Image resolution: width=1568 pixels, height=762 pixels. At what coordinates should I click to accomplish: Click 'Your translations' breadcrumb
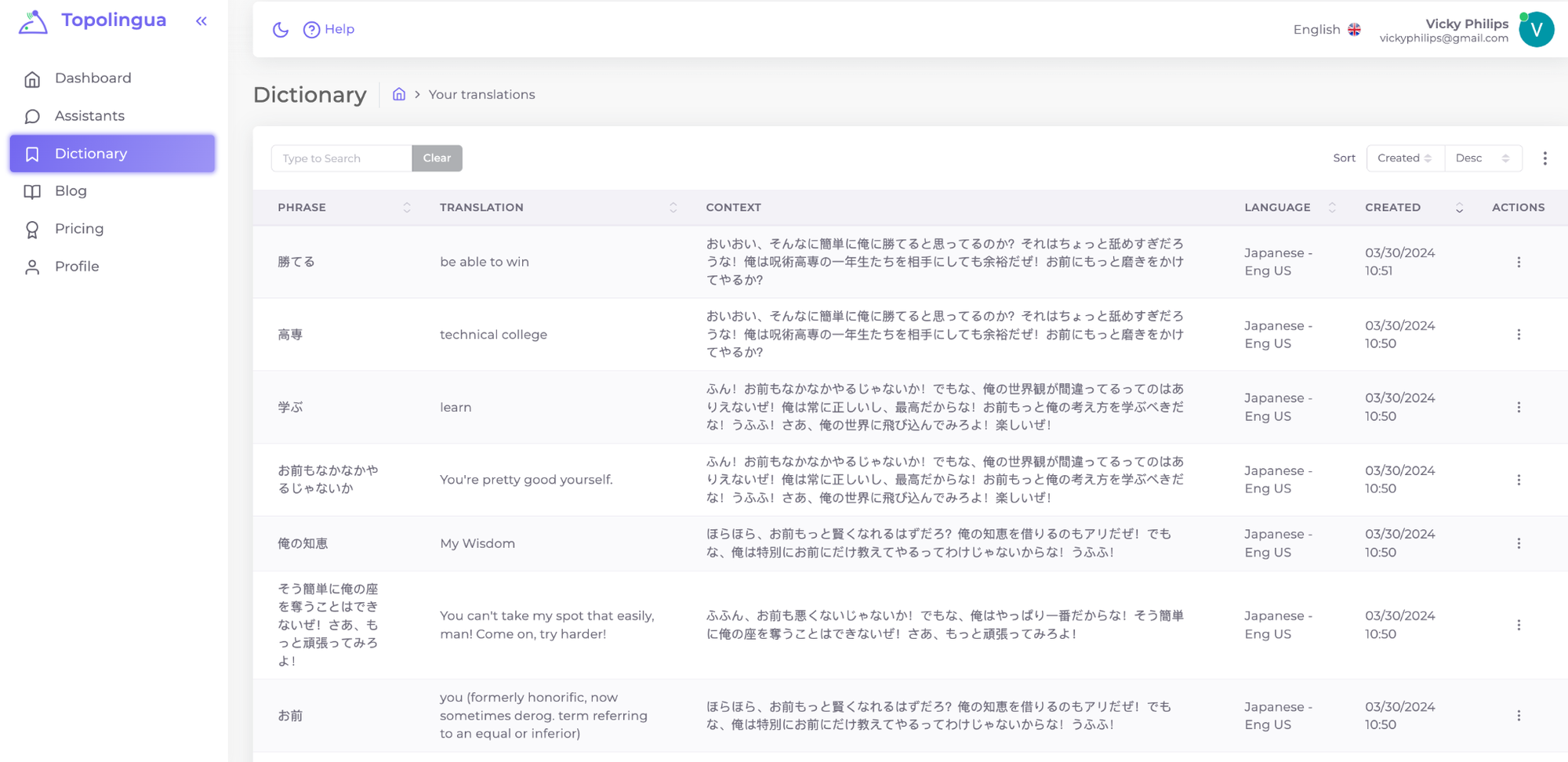click(x=481, y=95)
